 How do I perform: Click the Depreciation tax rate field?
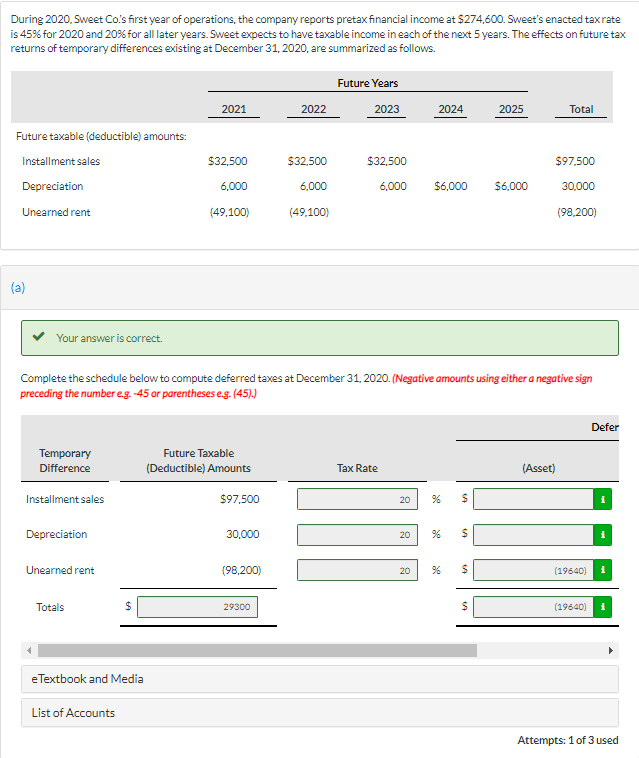coord(357,535)
